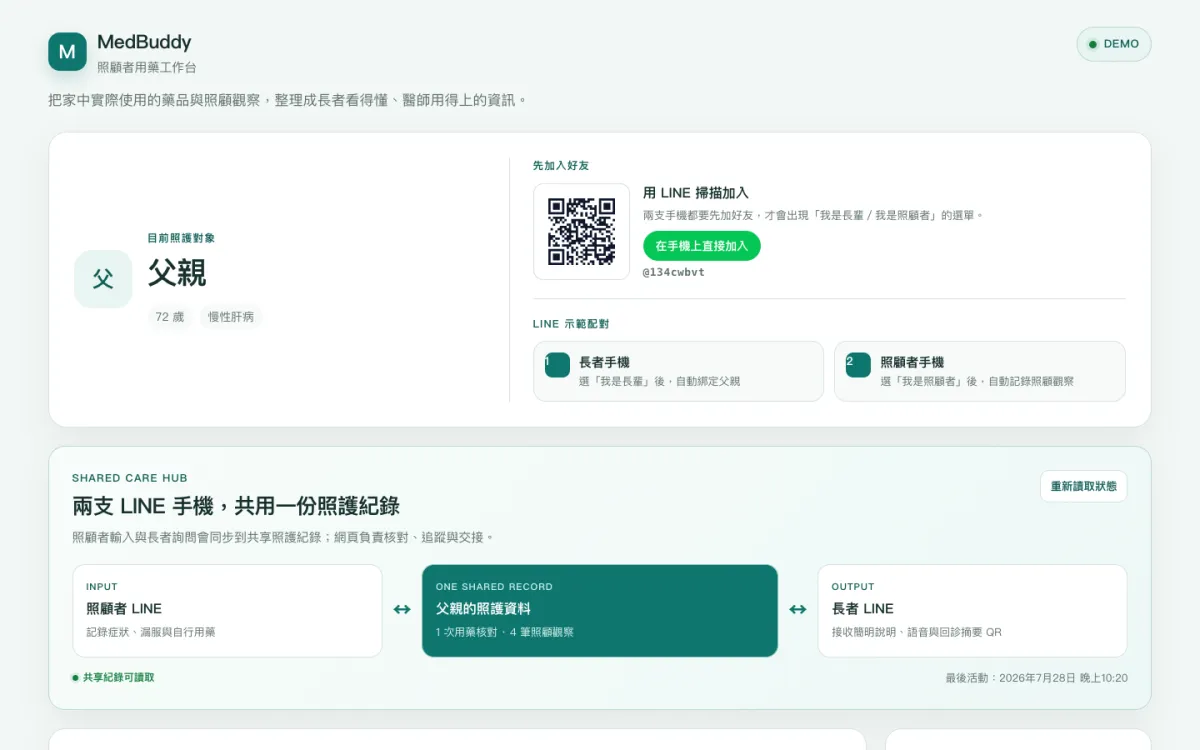The width and height of the screenshot is (1200, 750).
Task: Click the 父親 name heading
Action: 177,272
